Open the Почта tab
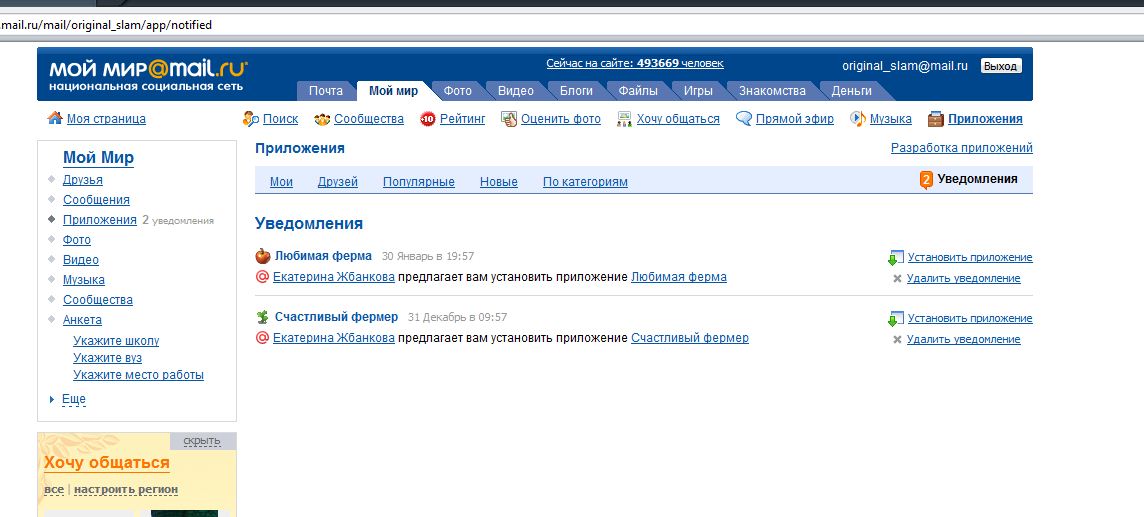Image resolution: width=1144 pixels, height=517 pixels. coord(325,91)
